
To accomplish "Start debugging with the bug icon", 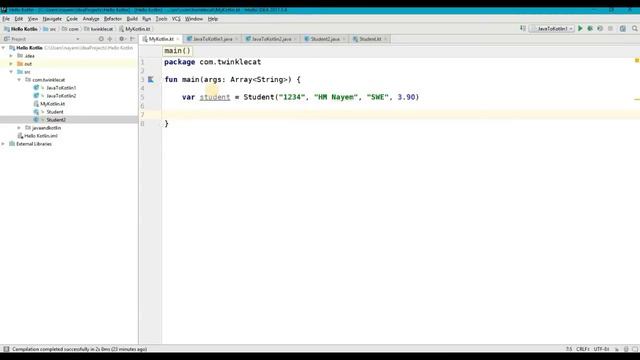I will click(x=590, y=29).
